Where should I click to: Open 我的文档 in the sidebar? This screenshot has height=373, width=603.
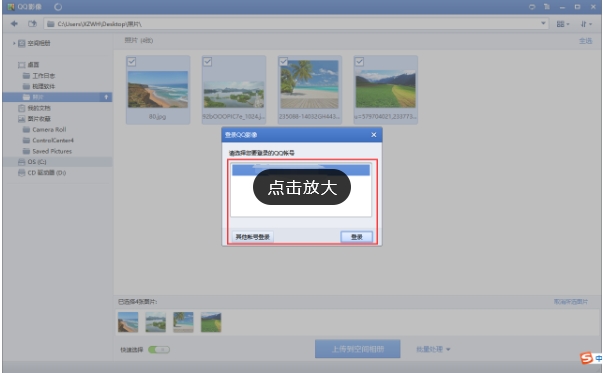39,108
